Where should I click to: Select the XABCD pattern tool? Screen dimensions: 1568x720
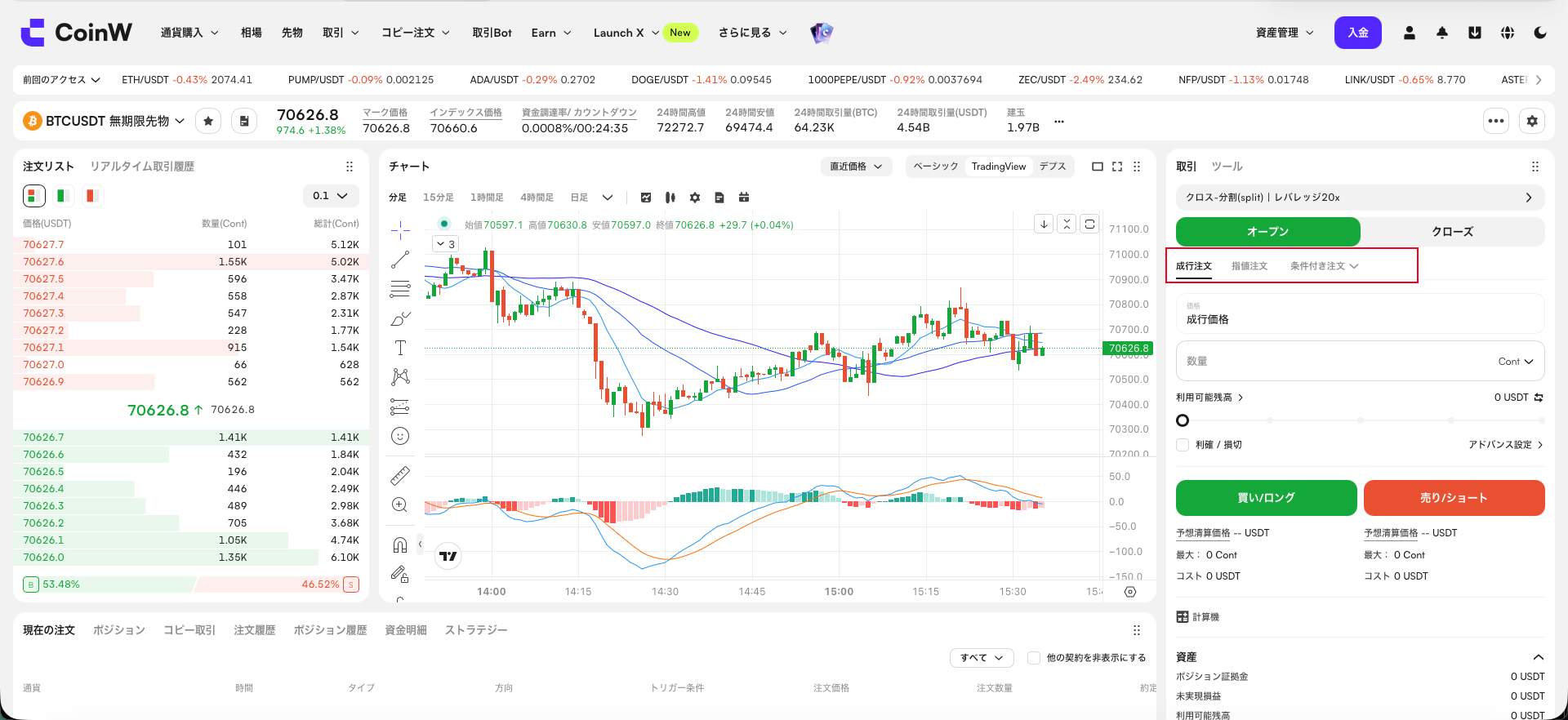click(x=400, y=376)
